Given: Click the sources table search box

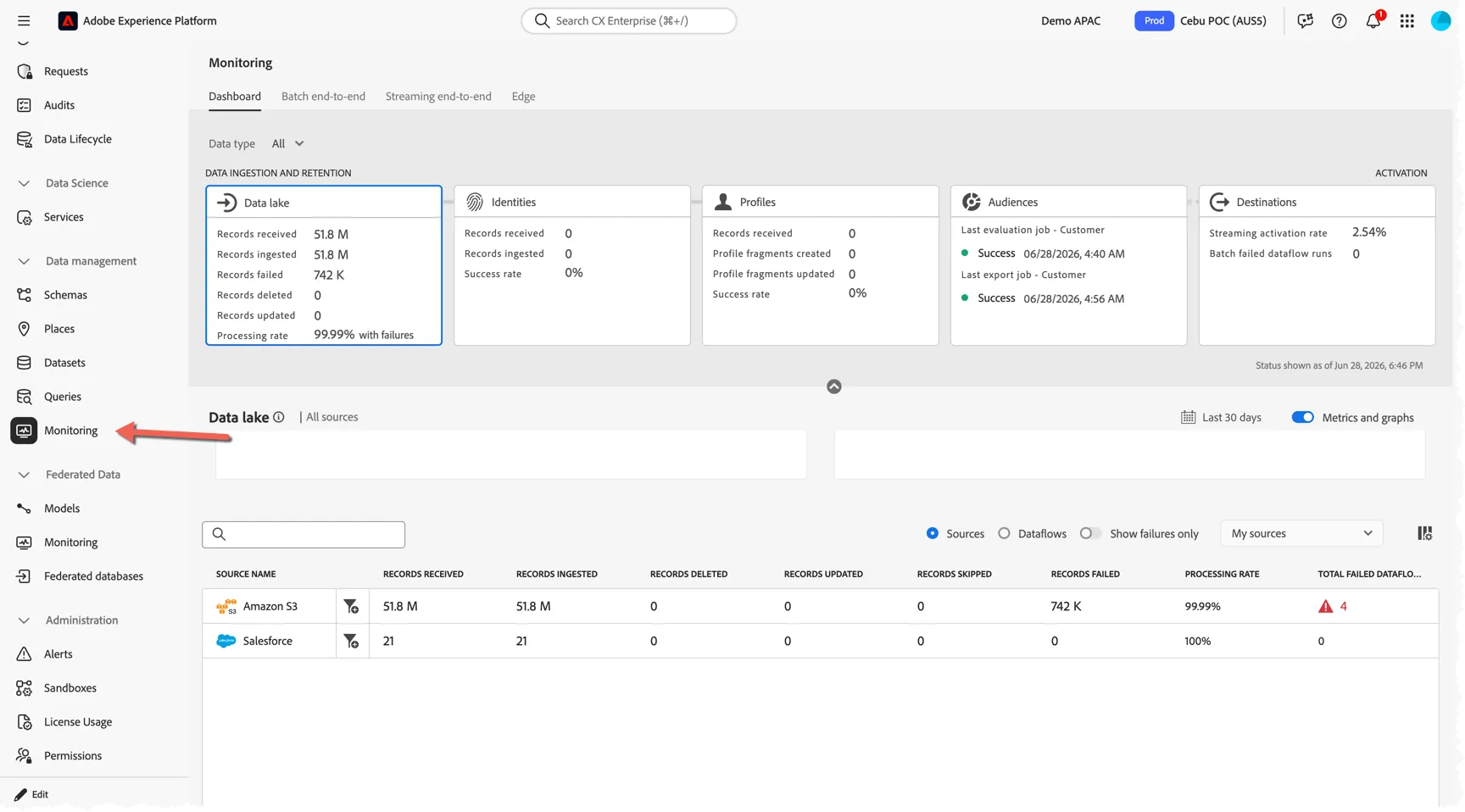Looking at the screenshot, I should [304, 534].
